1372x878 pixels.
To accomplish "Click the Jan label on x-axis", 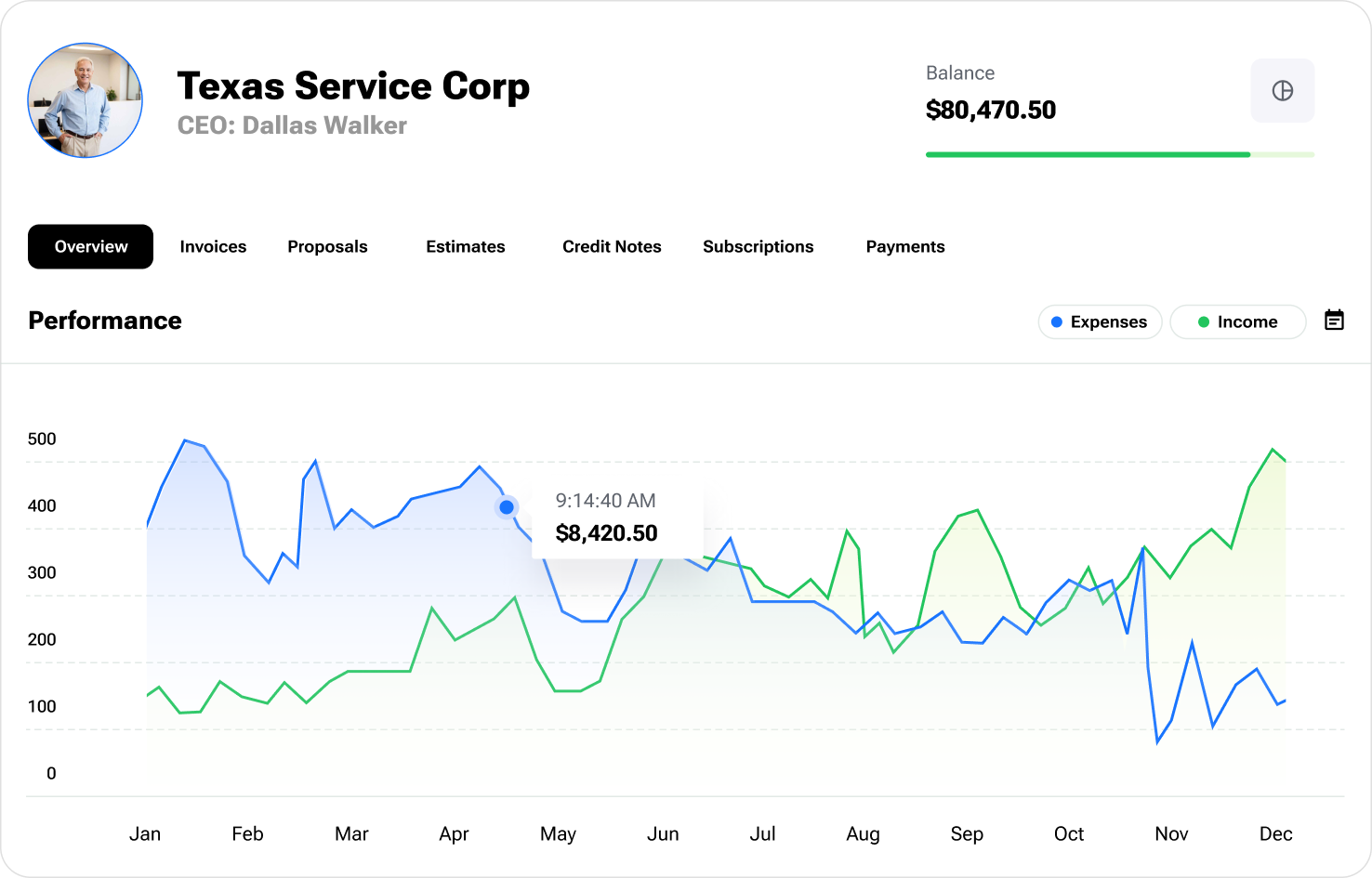I will [145, 834].
